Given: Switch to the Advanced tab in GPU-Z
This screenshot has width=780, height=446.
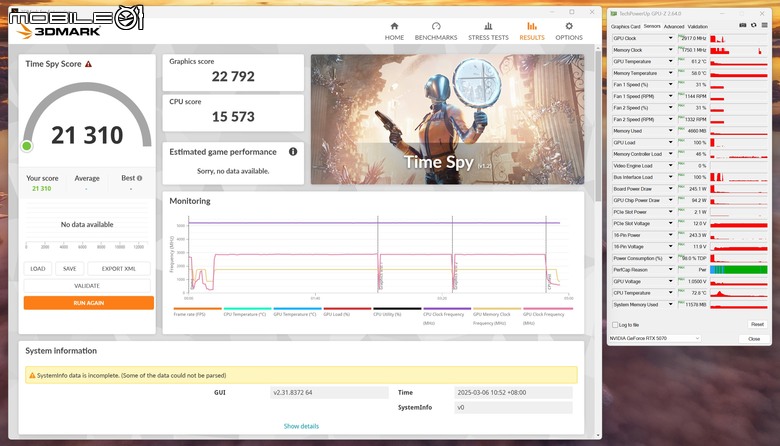Looking at the screenshot, I should click(674, 26).
